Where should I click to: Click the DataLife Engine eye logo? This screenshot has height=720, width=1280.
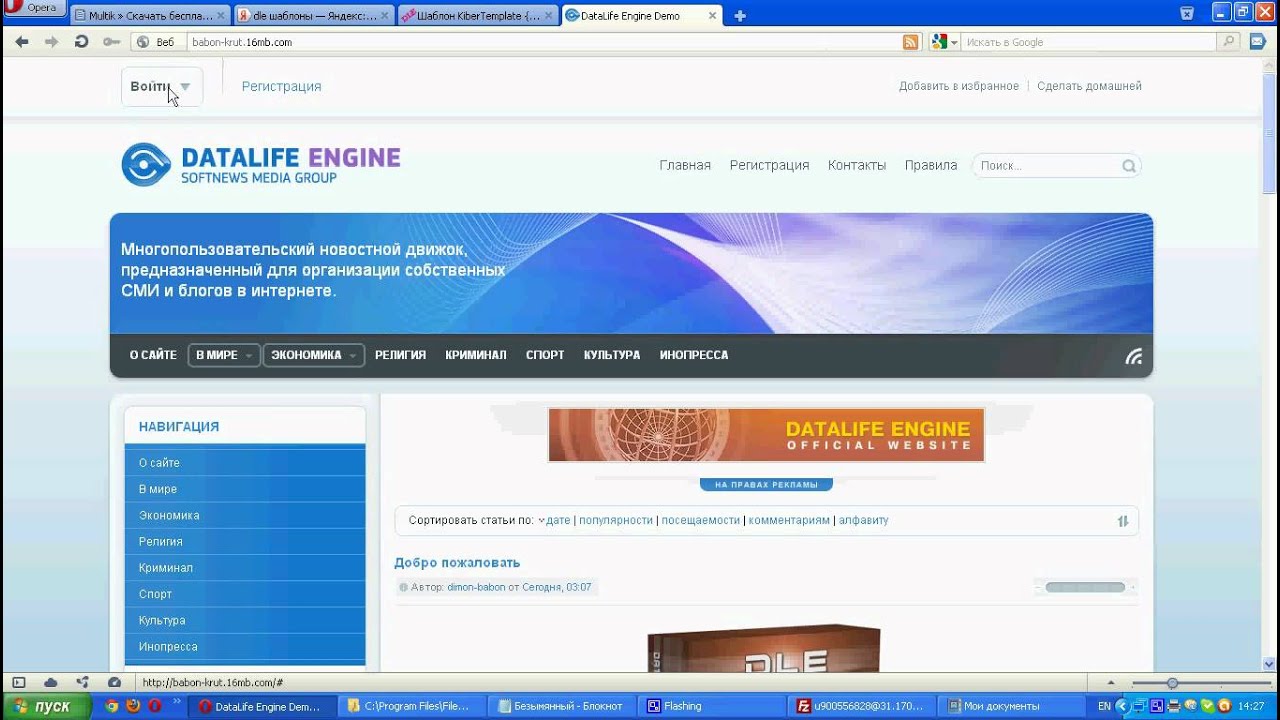[146, 164]
